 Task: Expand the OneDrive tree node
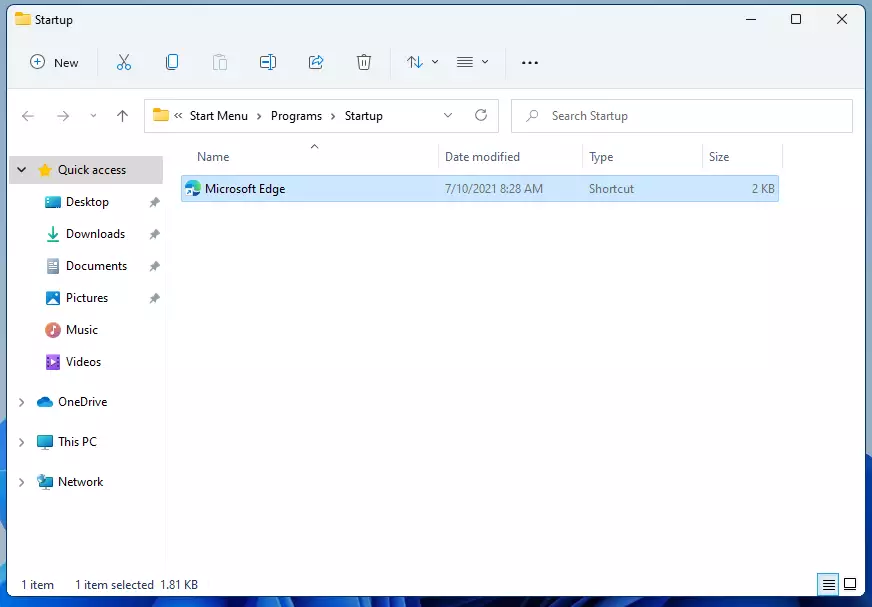coord(22,402)
